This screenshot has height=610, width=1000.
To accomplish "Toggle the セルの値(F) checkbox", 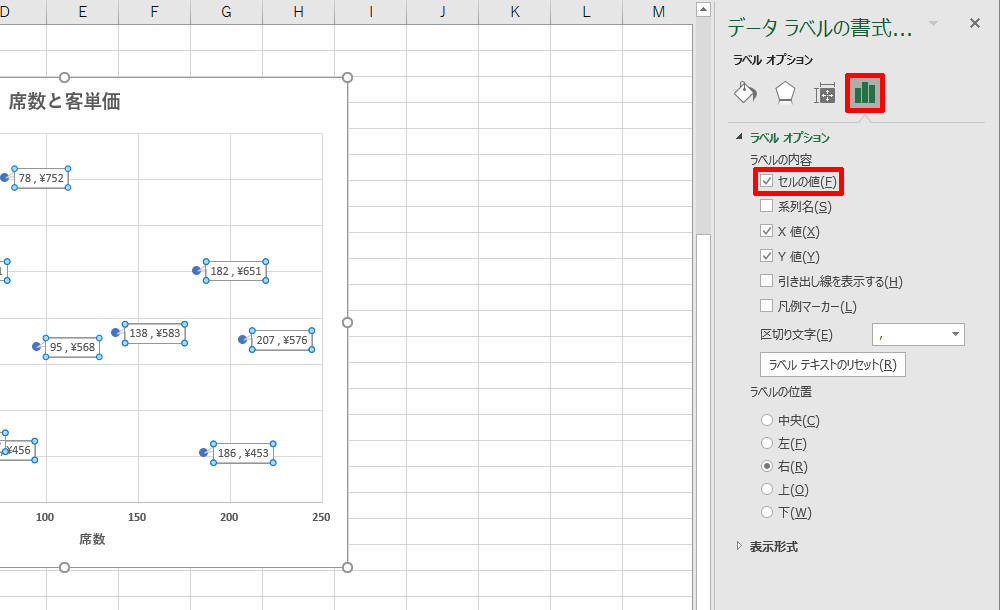I will point(767,181).
